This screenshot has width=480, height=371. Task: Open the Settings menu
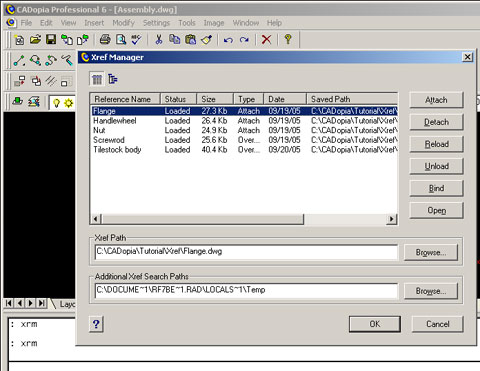(x=156, y=23)
